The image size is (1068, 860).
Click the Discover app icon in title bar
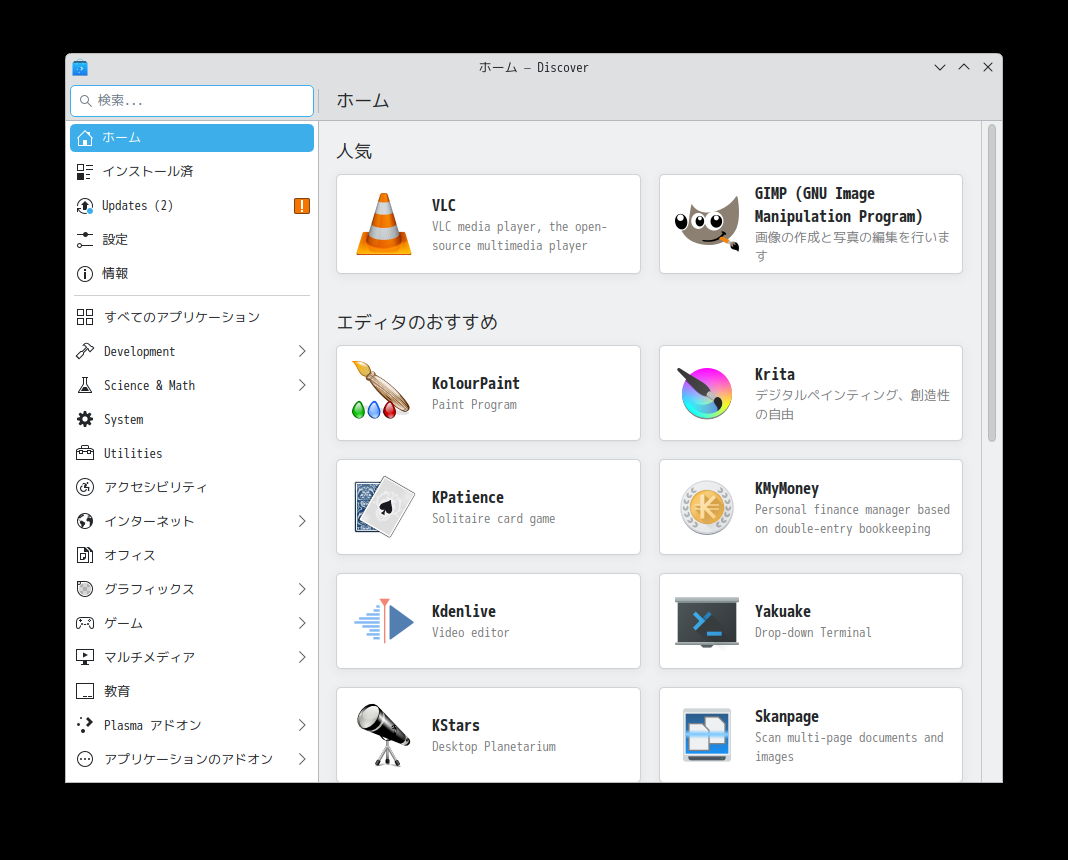(80, 67)
